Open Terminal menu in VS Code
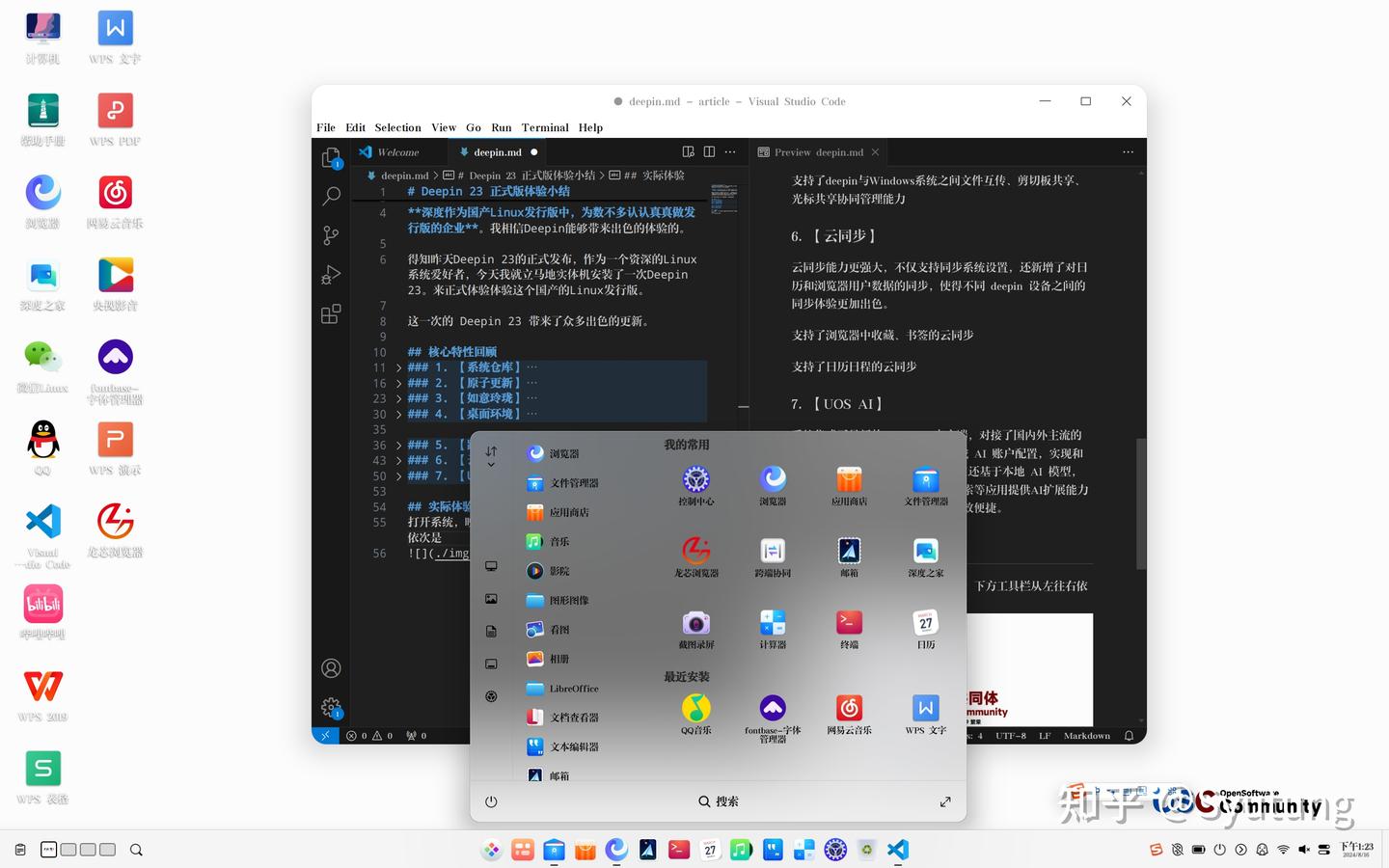1389x868 pixels. tap(545, 127)
